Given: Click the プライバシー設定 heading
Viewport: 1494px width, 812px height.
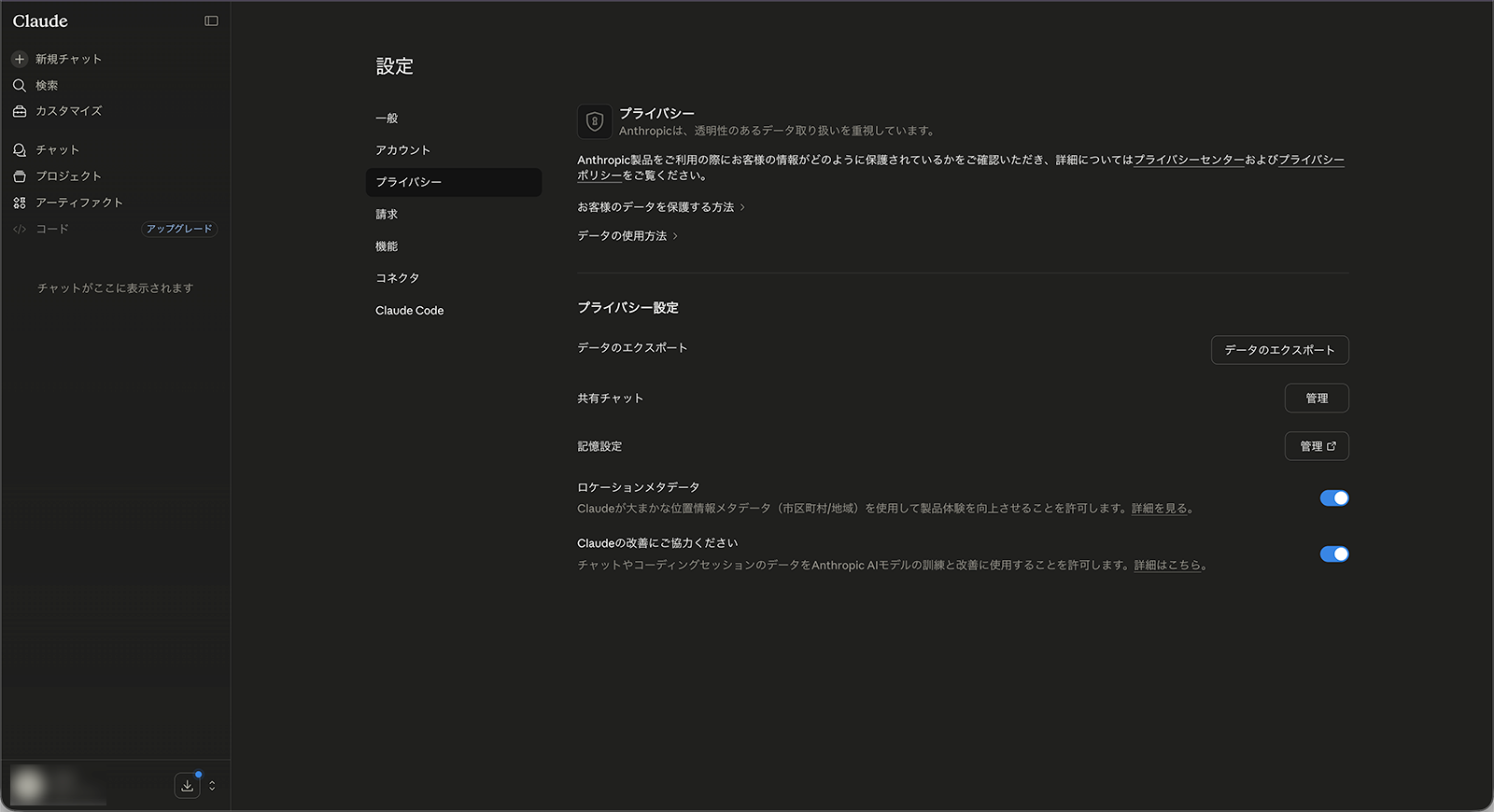Looking at the screenshot, I should [627, 308].
